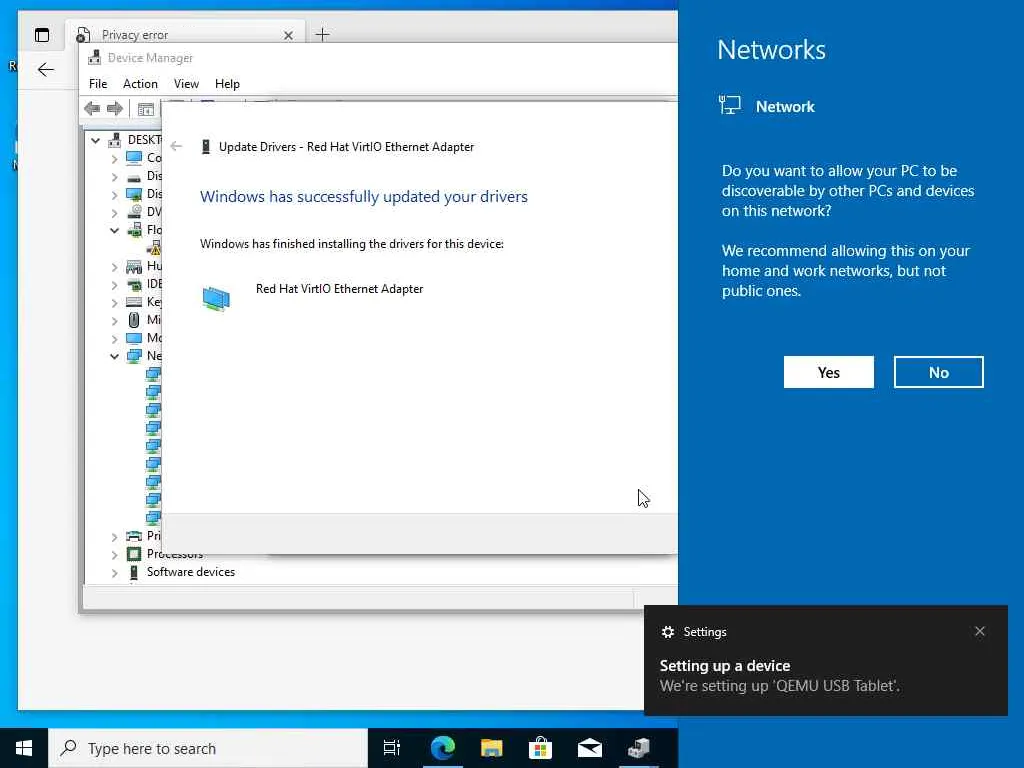
Task: Expand the Processors category
Action: pyautogui.click(x=114, y=554)
